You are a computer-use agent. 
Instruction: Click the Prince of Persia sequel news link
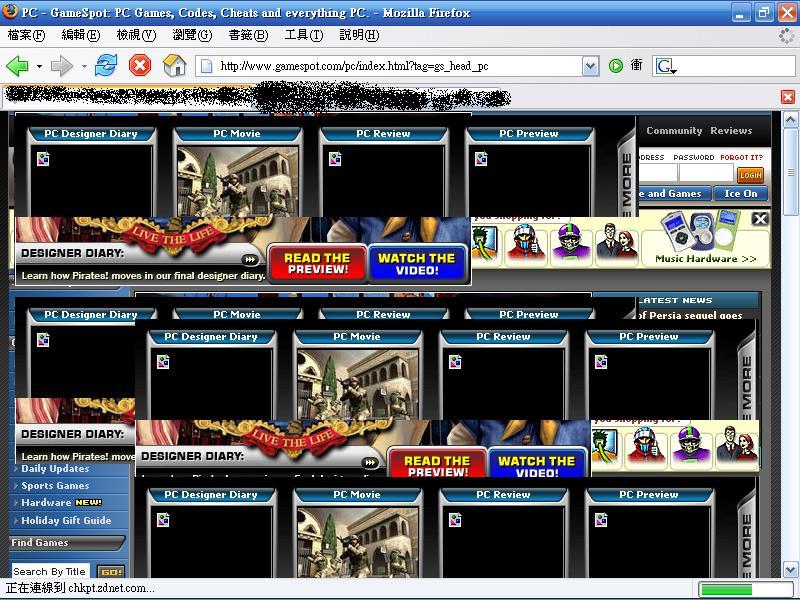(x=690, y=315)
